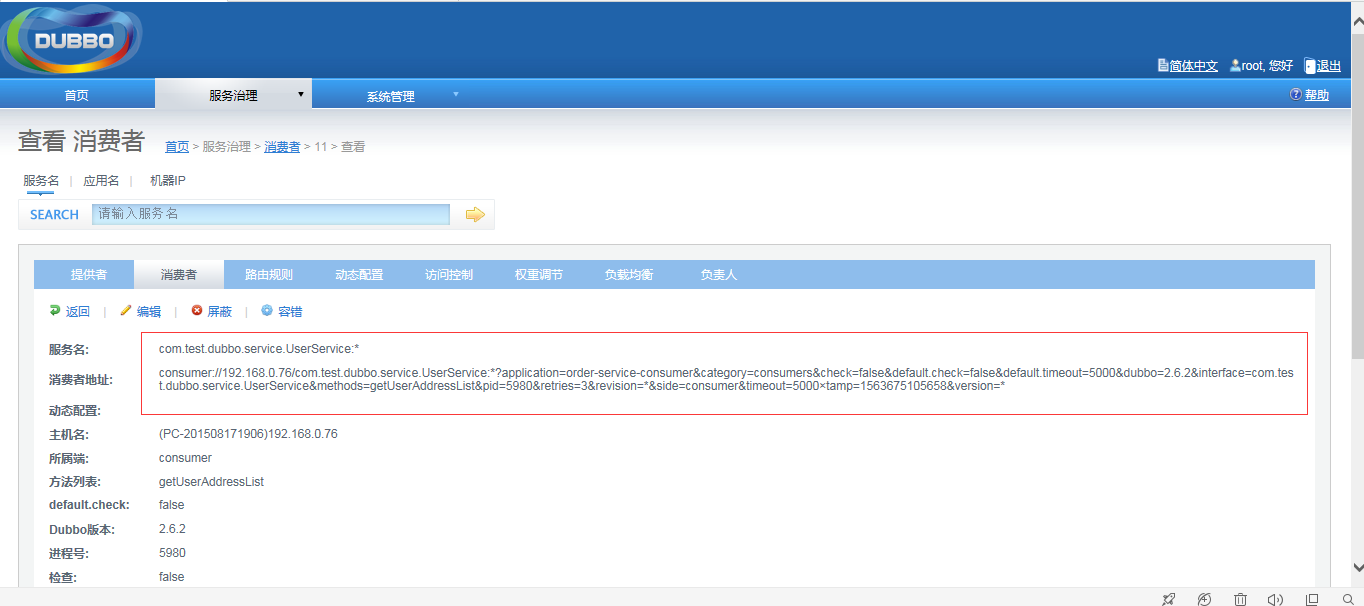Open the 负载均衡 tab
The height and width of the screenshot is (606, 1364).
click(629, 274)
